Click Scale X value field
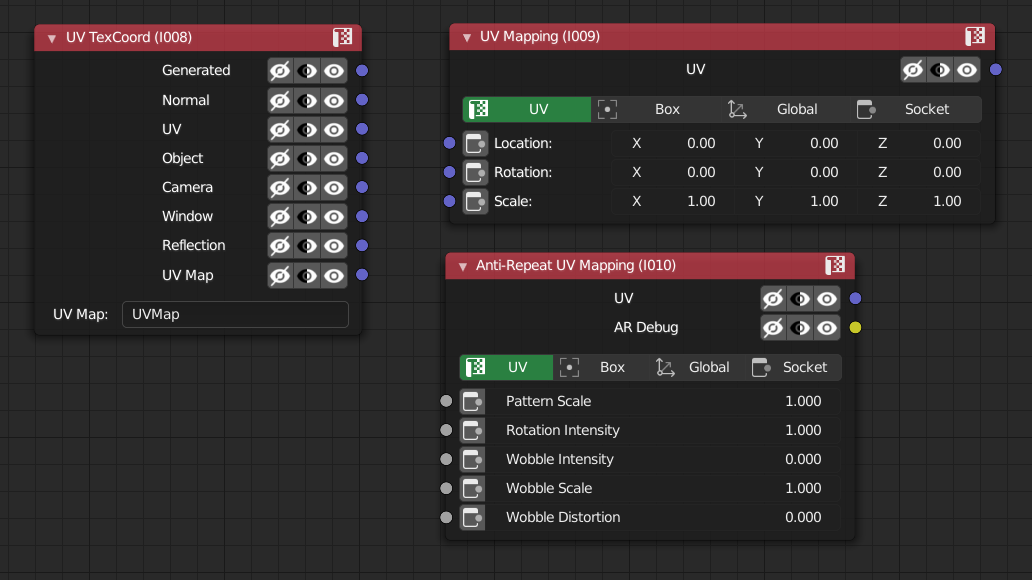 coord(673,201)
